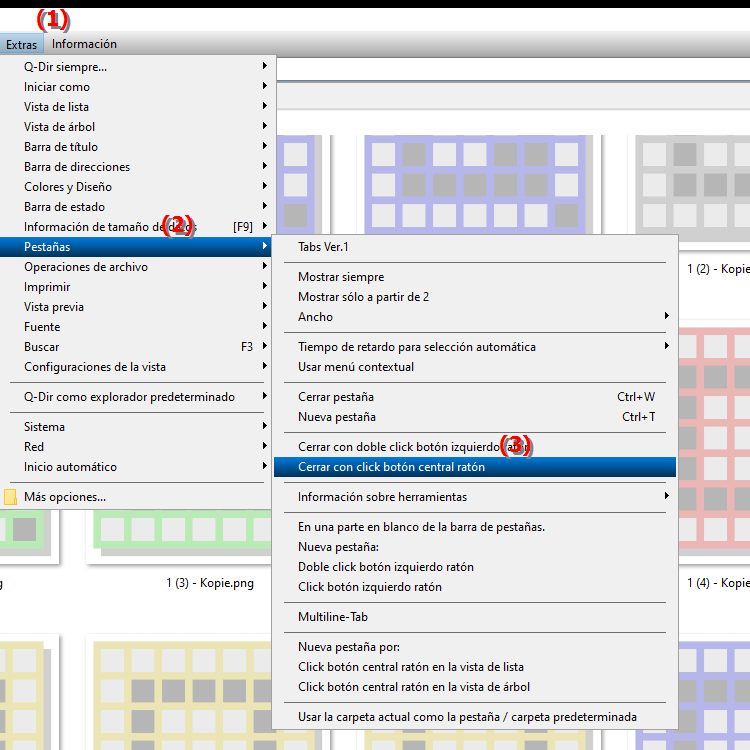
Task: Select the Pestañas menu entry
Action: [x=136, y=247]
